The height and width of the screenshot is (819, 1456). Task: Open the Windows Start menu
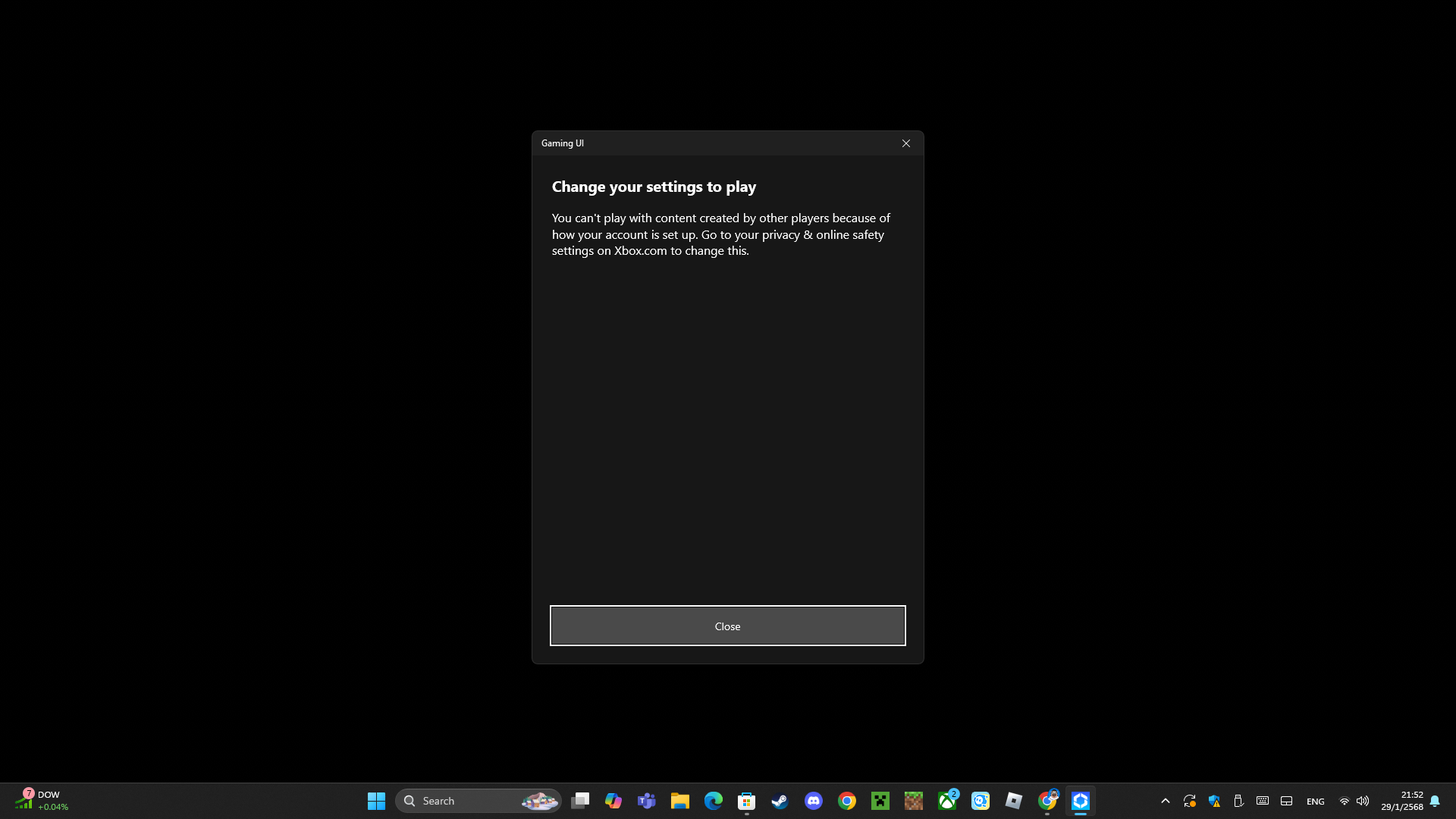(376, 801)
